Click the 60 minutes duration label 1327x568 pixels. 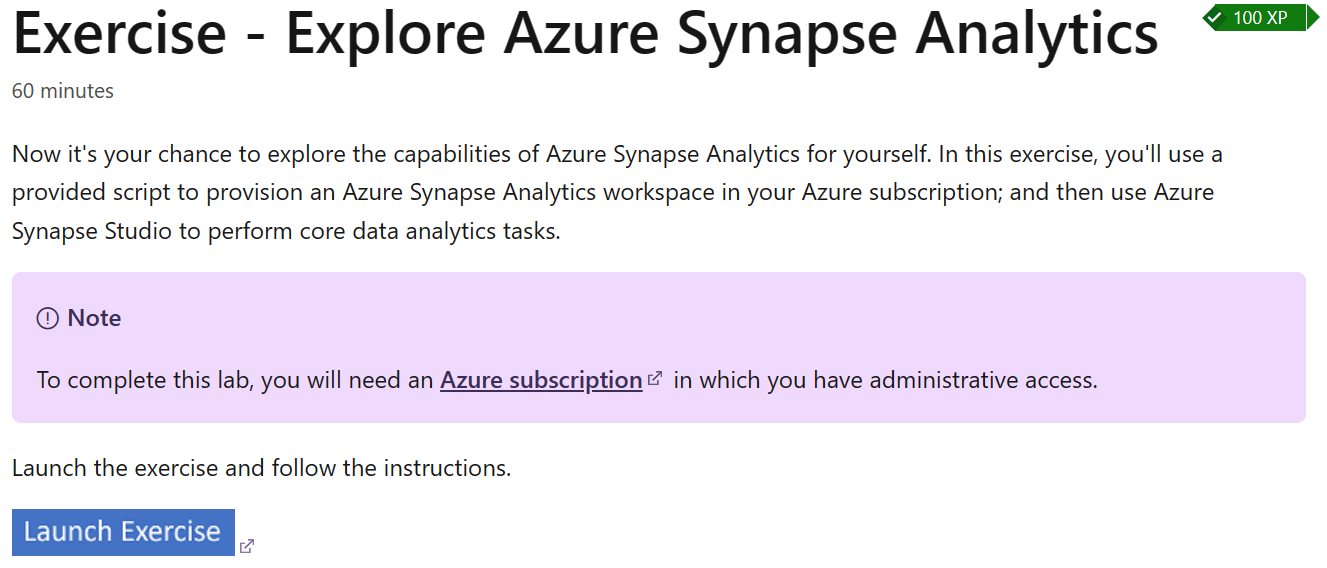(x=63, y=91)
